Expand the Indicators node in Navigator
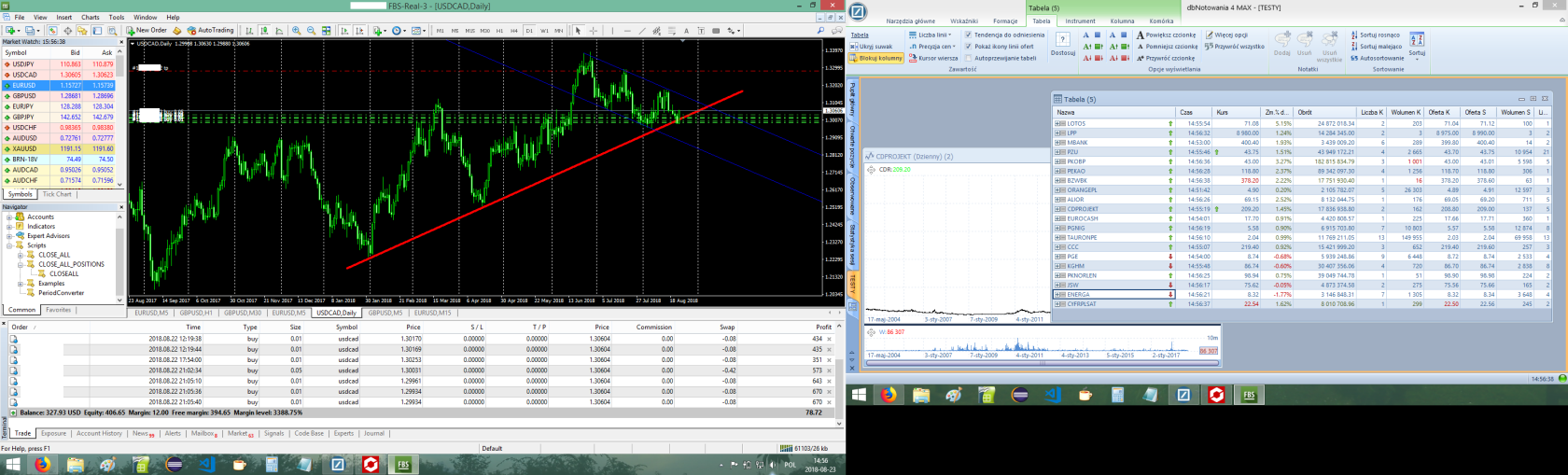Viewport: 1568px width, 475px height. pos(9,226)
